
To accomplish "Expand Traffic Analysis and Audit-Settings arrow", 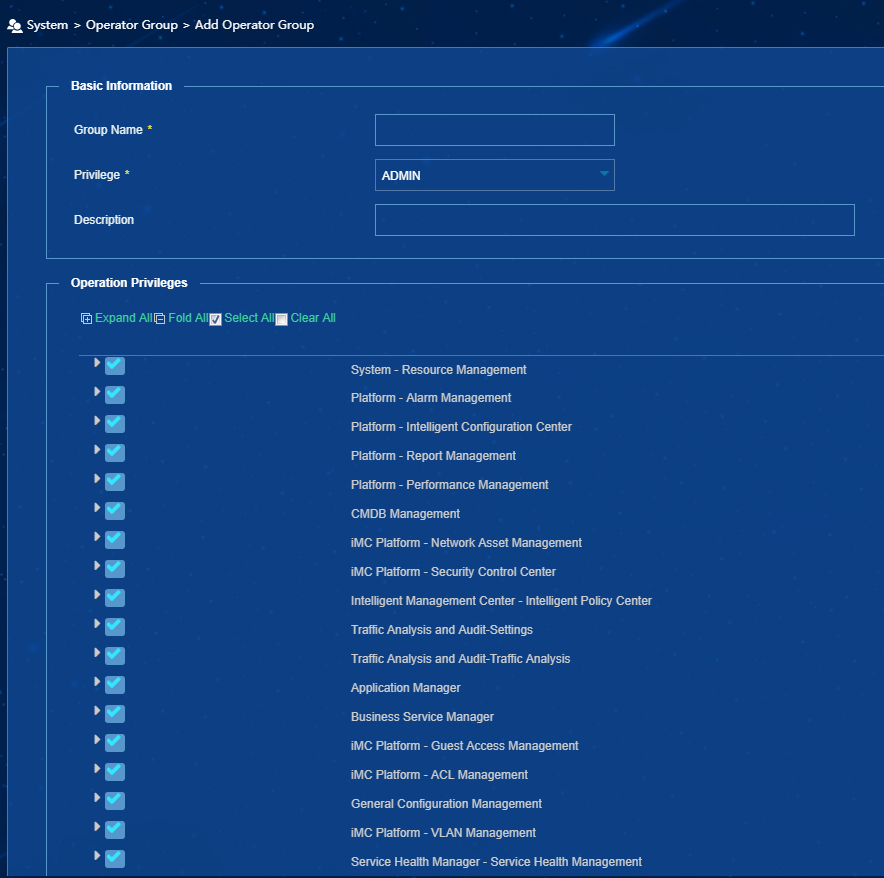I will click(97, 624).
